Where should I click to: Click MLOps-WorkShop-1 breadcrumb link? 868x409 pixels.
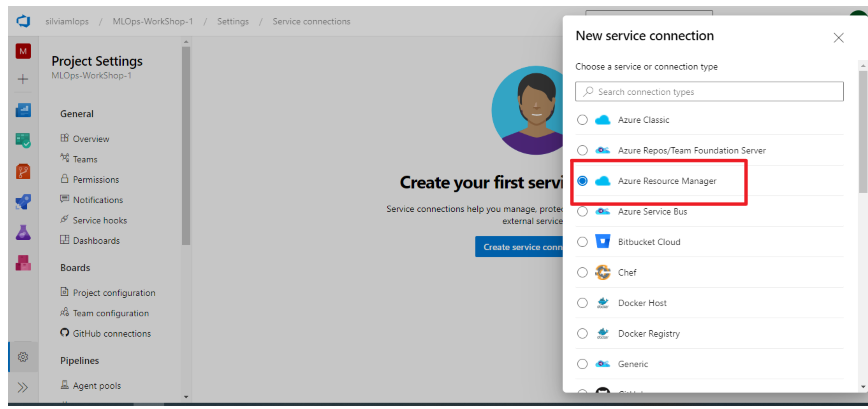(153, 22)
